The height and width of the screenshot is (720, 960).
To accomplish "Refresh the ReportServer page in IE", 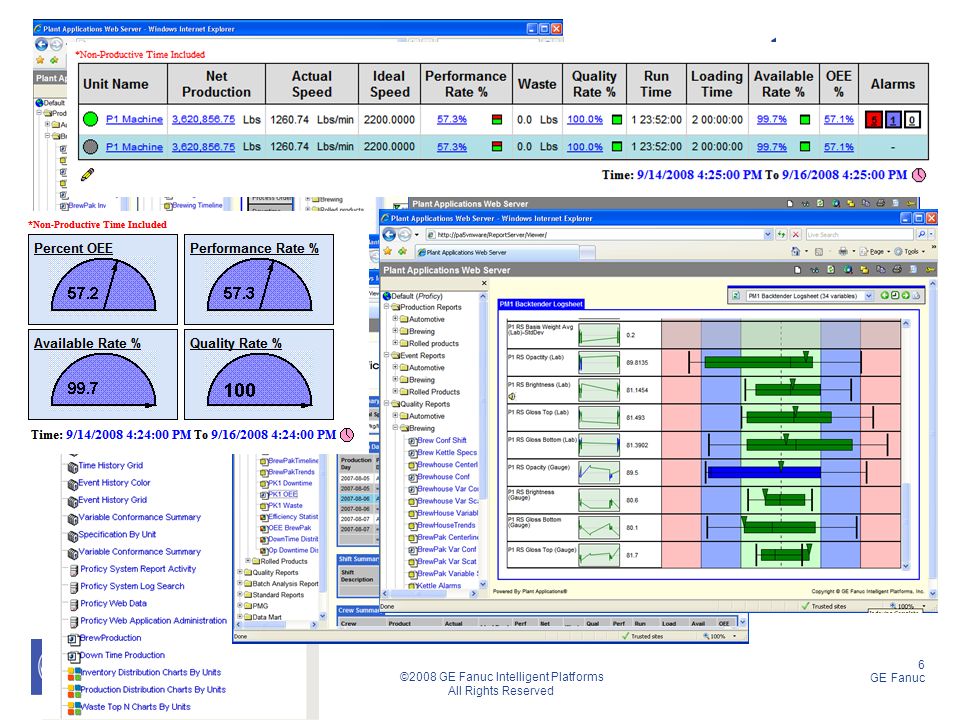I will 781,234.
